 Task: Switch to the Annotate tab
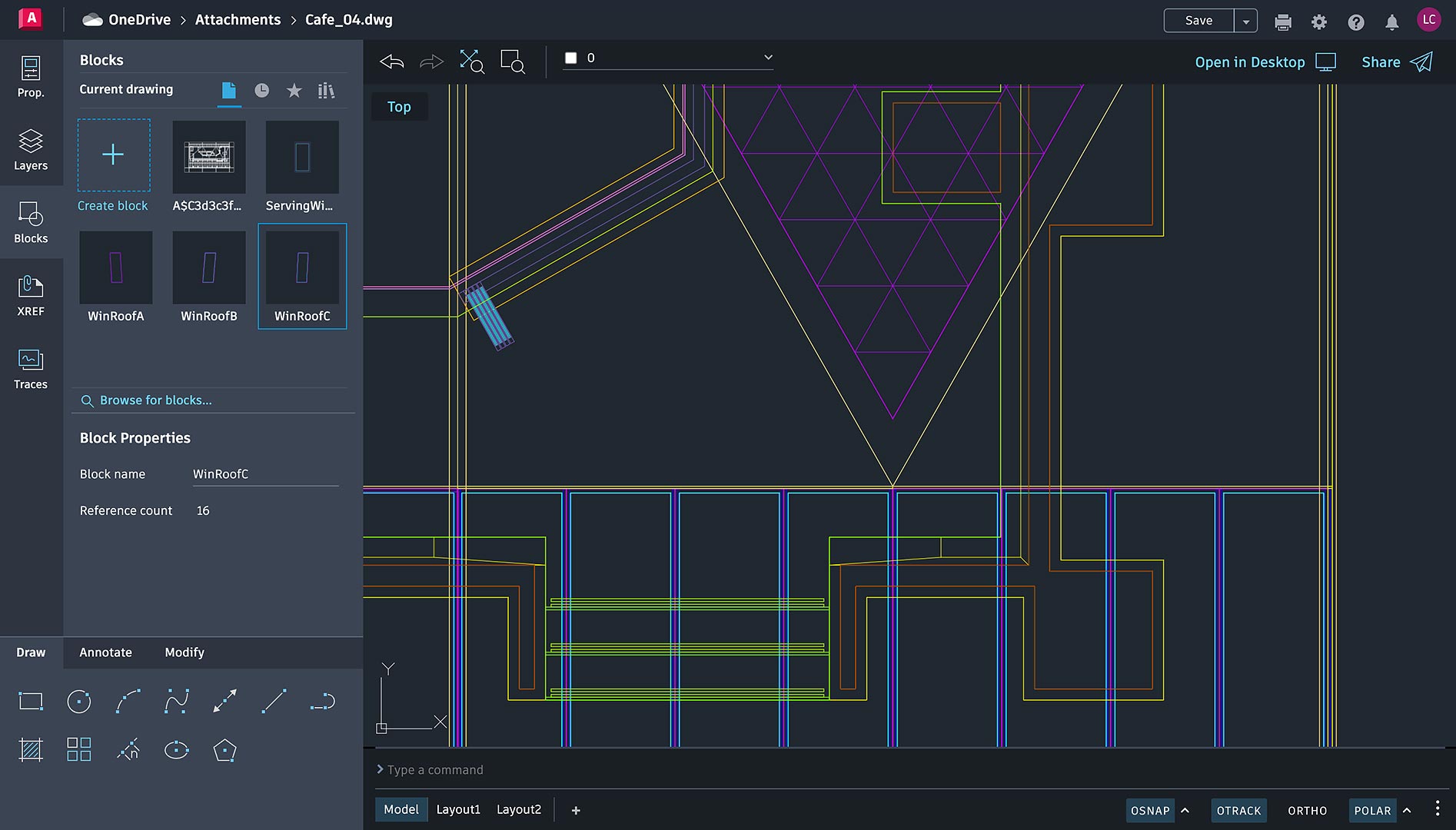[x=105, y=652]
